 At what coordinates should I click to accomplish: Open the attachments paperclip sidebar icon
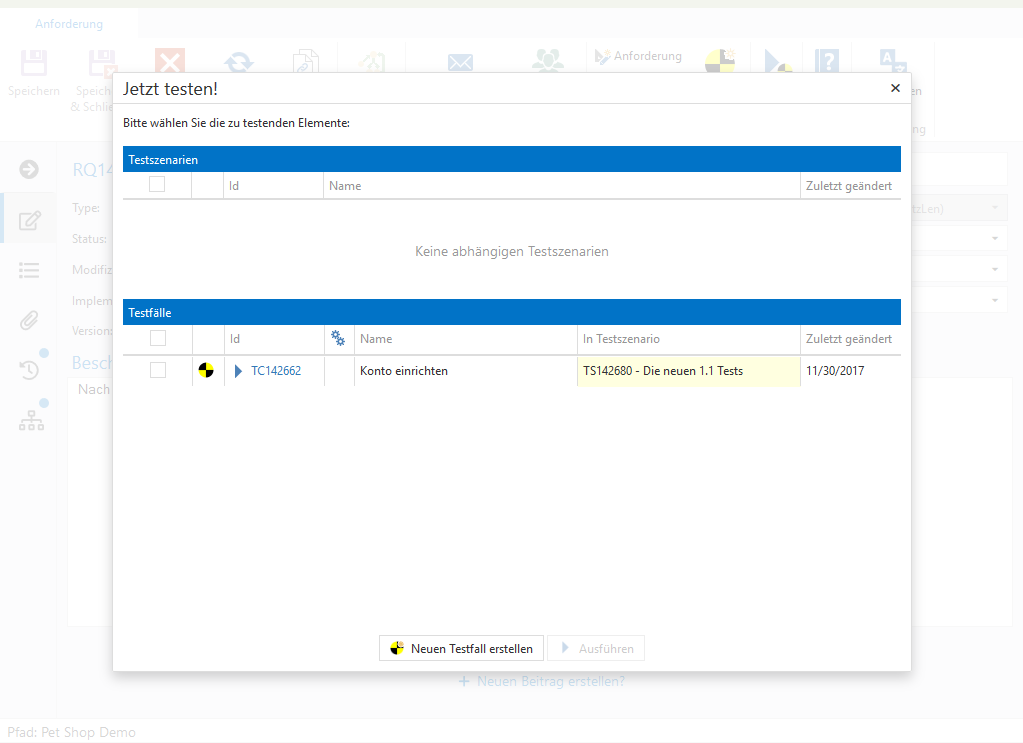29,320
